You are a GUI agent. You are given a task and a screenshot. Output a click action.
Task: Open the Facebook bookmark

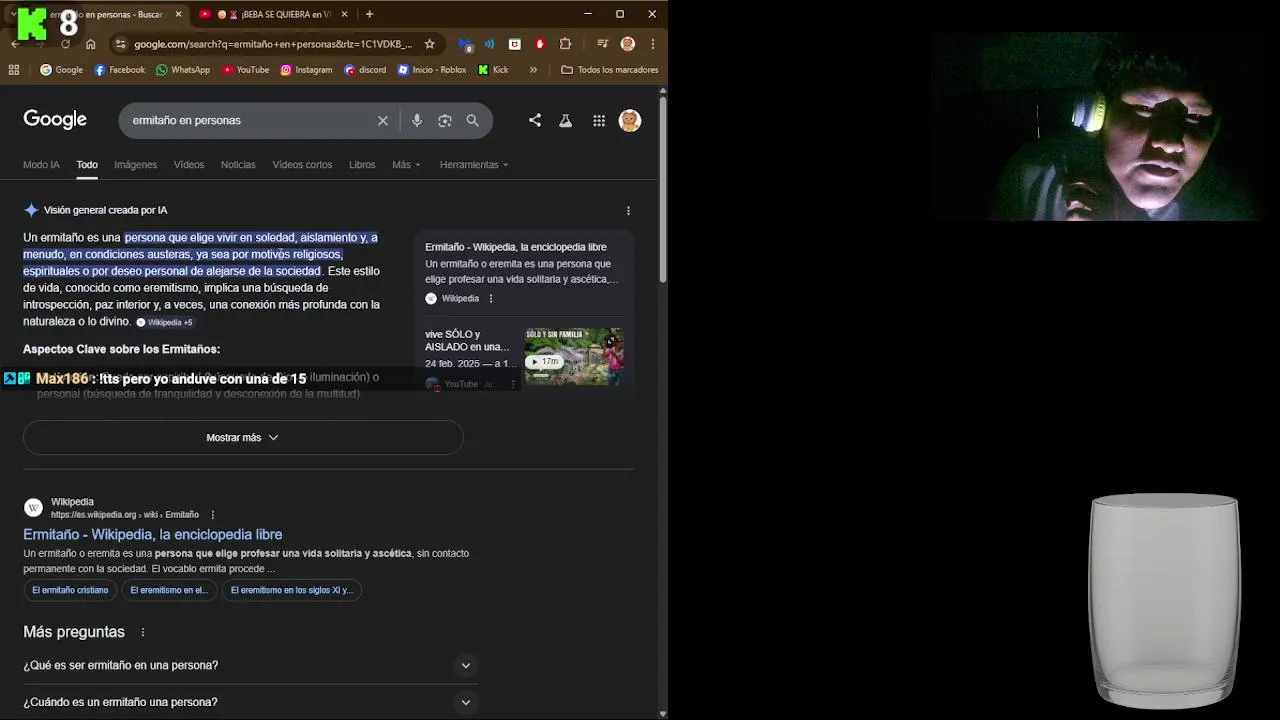(120, 70)
